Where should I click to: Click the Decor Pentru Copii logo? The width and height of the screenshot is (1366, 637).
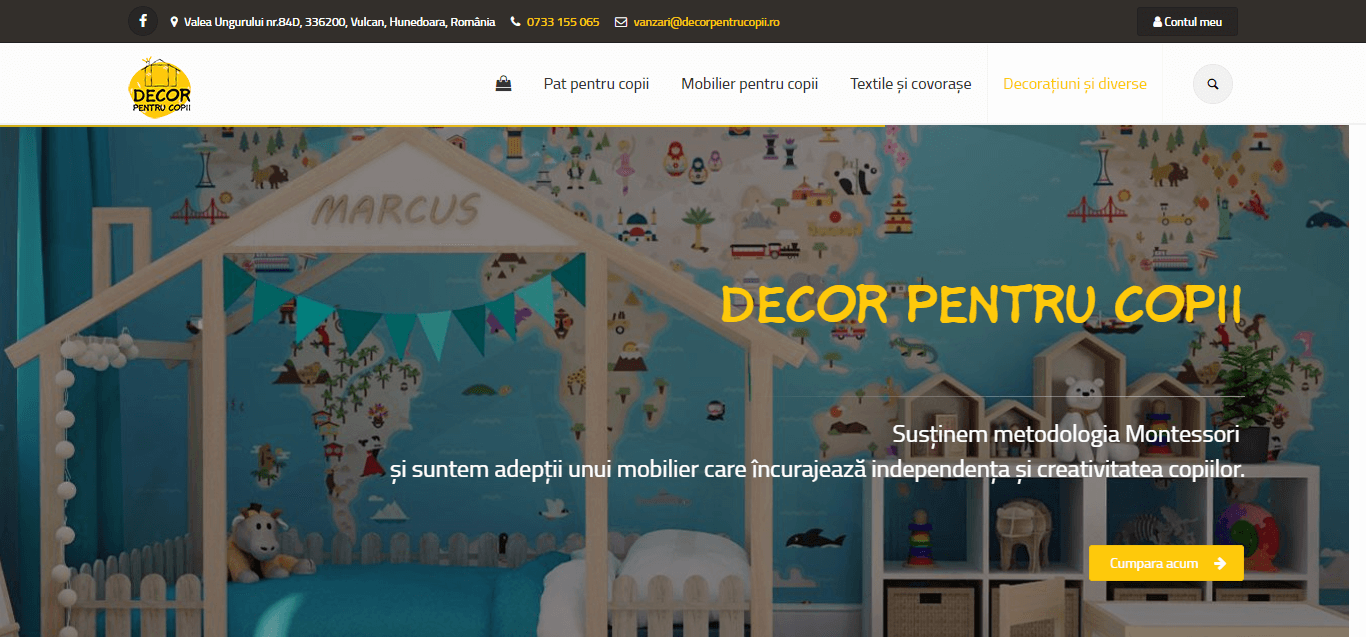coord(161,88)
